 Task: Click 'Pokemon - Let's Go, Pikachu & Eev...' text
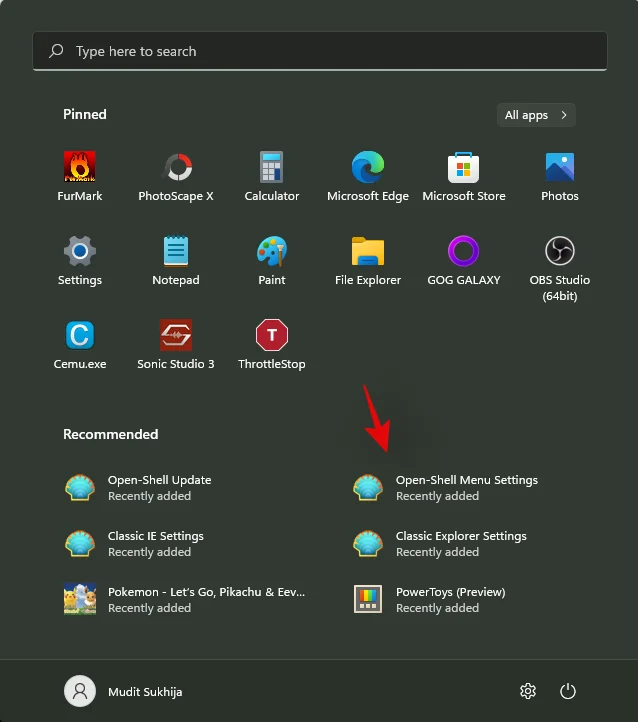pos(206,592)
